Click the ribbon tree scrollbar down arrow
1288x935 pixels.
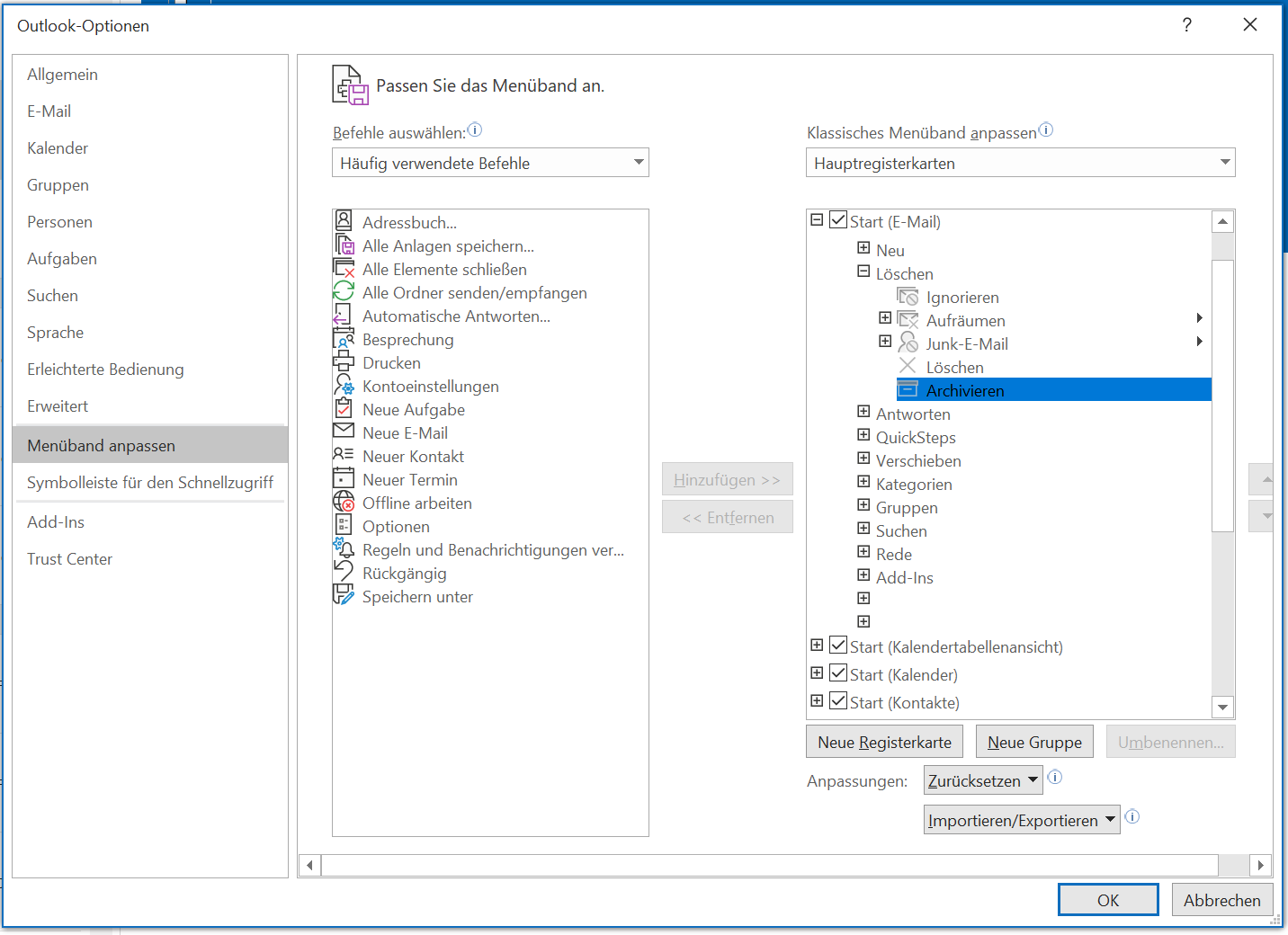pyautogui.click(x=1222, y=708)
